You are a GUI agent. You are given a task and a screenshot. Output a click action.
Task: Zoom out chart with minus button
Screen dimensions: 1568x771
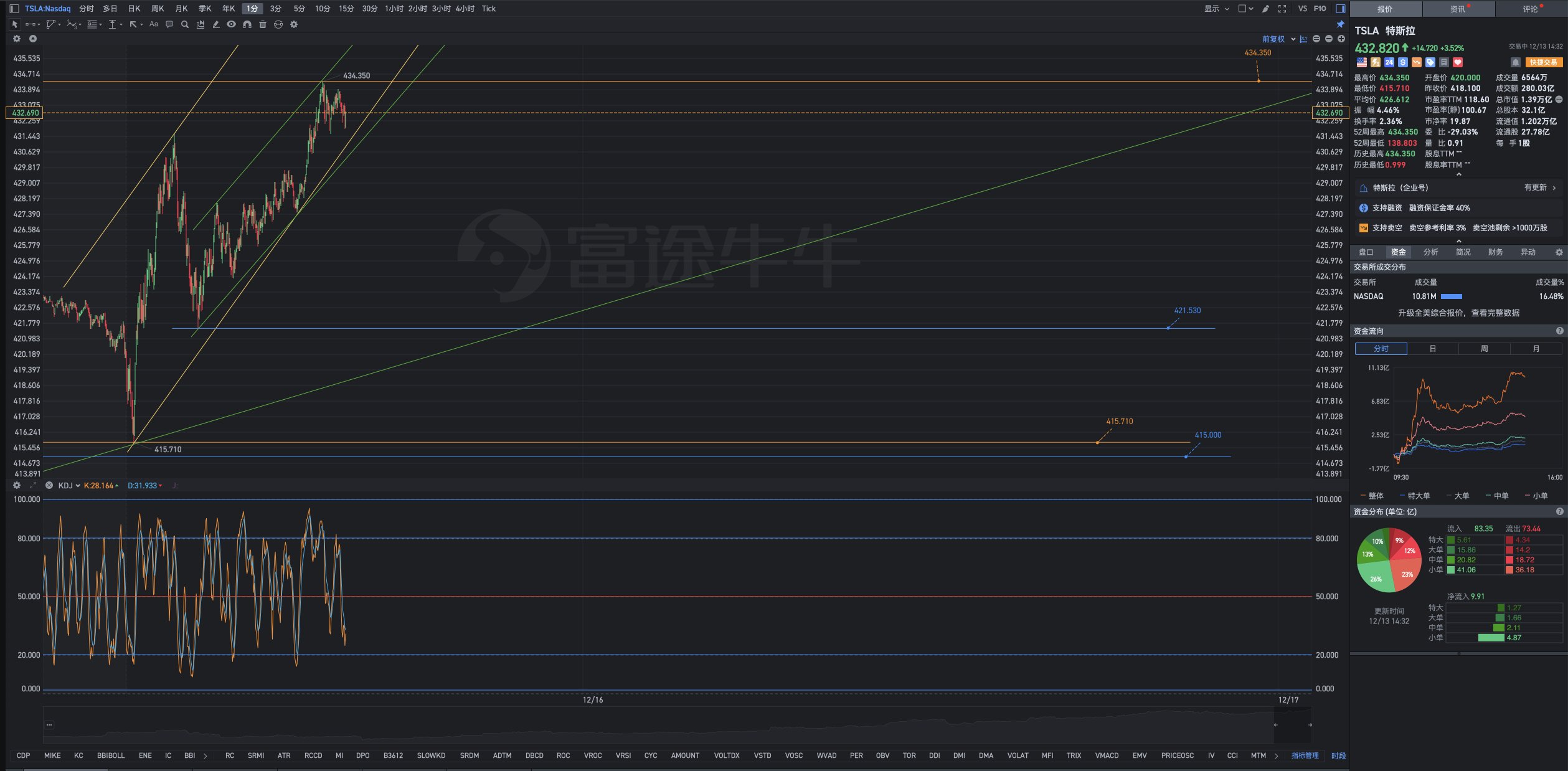pos(1329,39)
